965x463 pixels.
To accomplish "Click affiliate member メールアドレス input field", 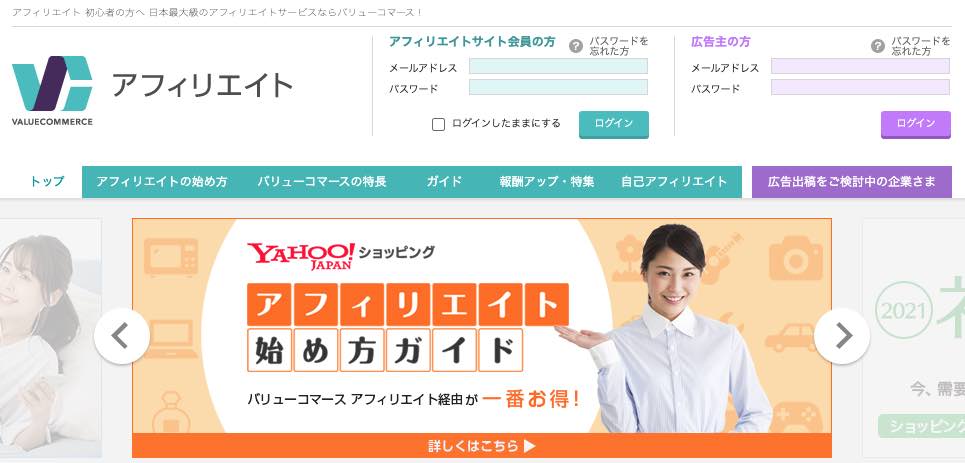I will pyautogui.click(x=558, y=66).
